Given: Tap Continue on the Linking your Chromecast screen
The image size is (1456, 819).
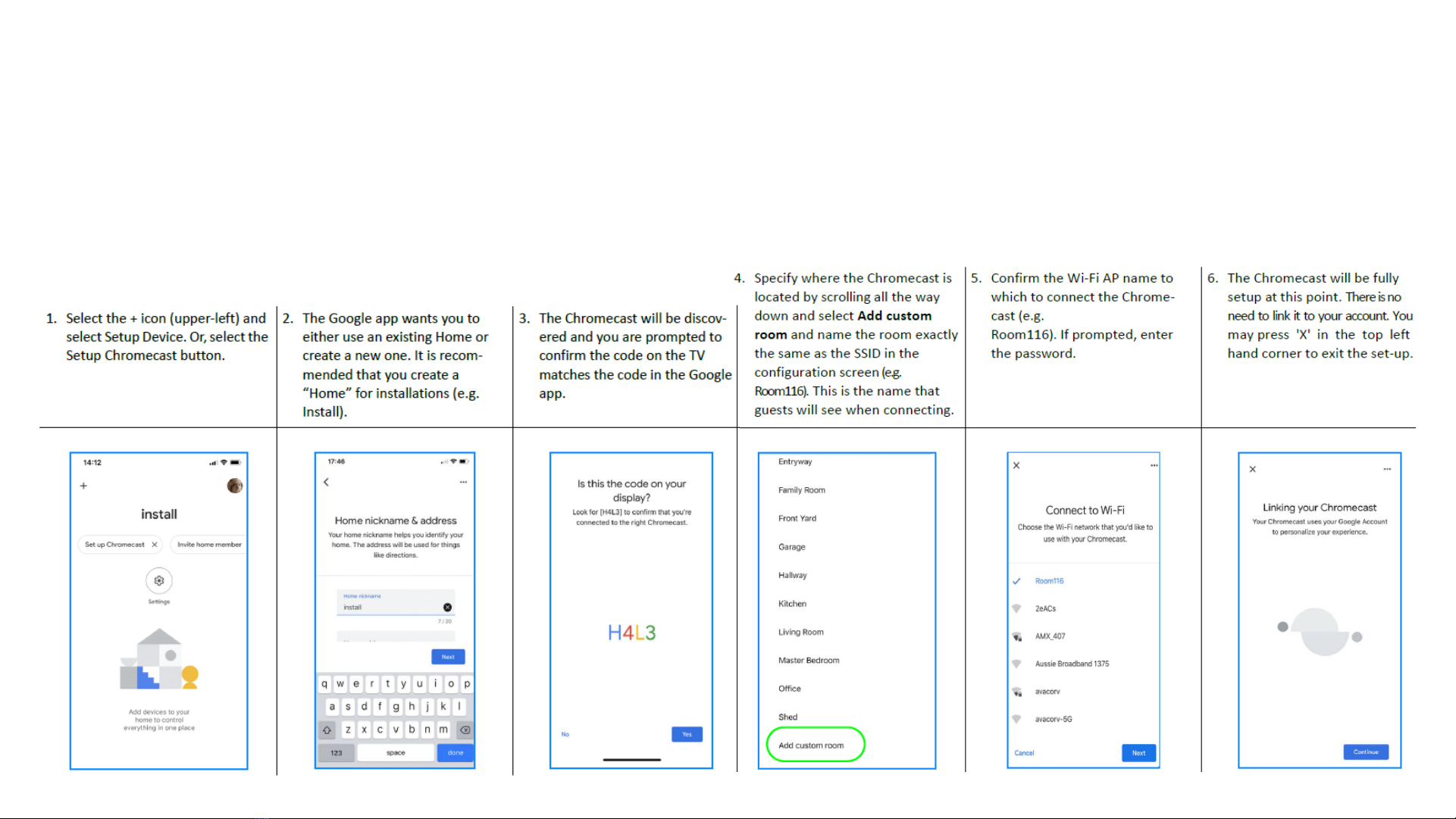Looking at the screenshot, I should click(1366, 752).
